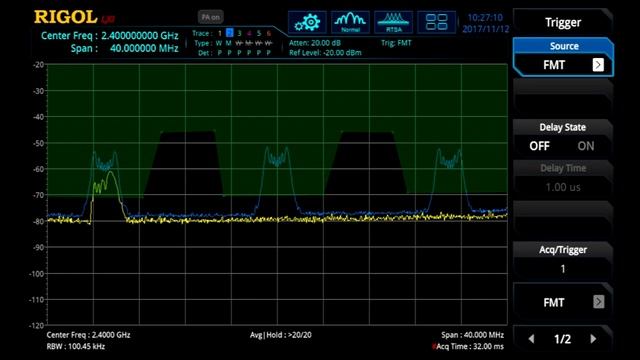Select trace number 6
Image resolution: width=640 pixels, height=360 pixels.
269,33
